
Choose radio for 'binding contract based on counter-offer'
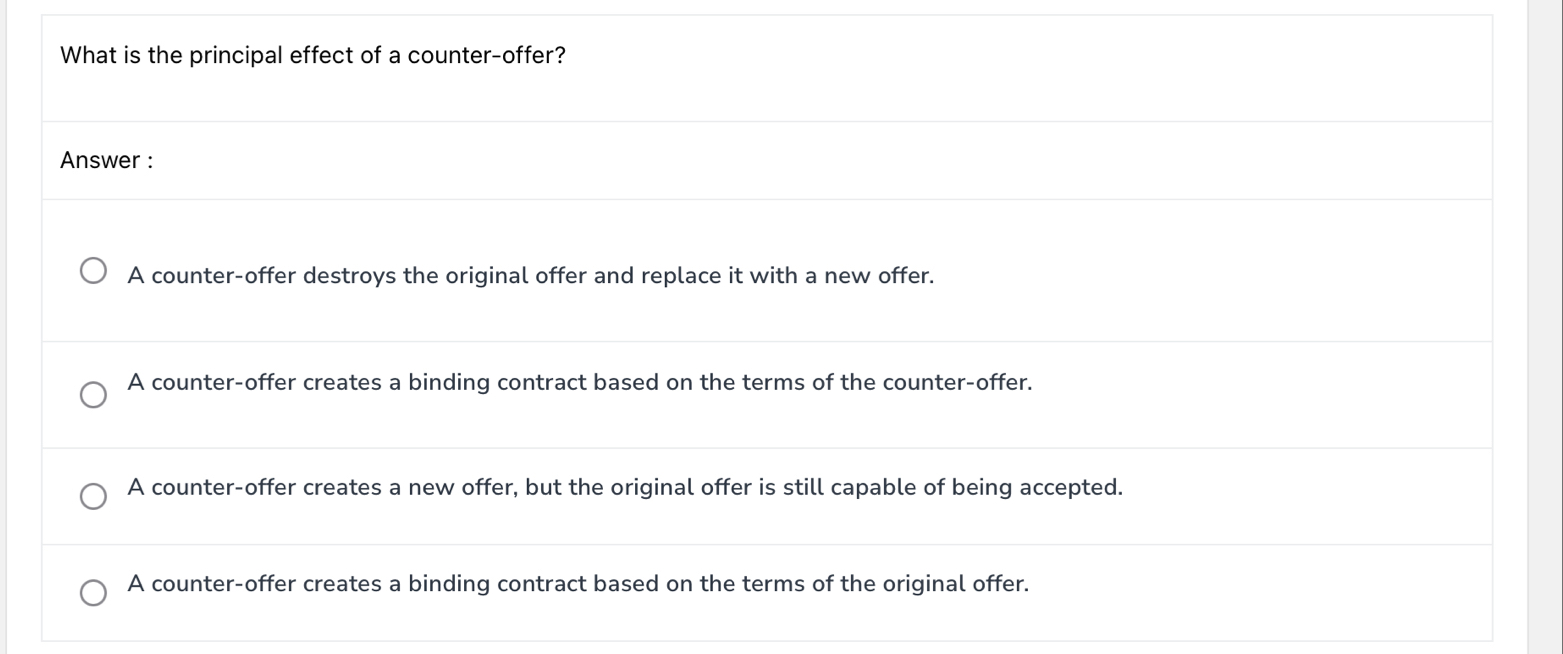click(93, 395)
